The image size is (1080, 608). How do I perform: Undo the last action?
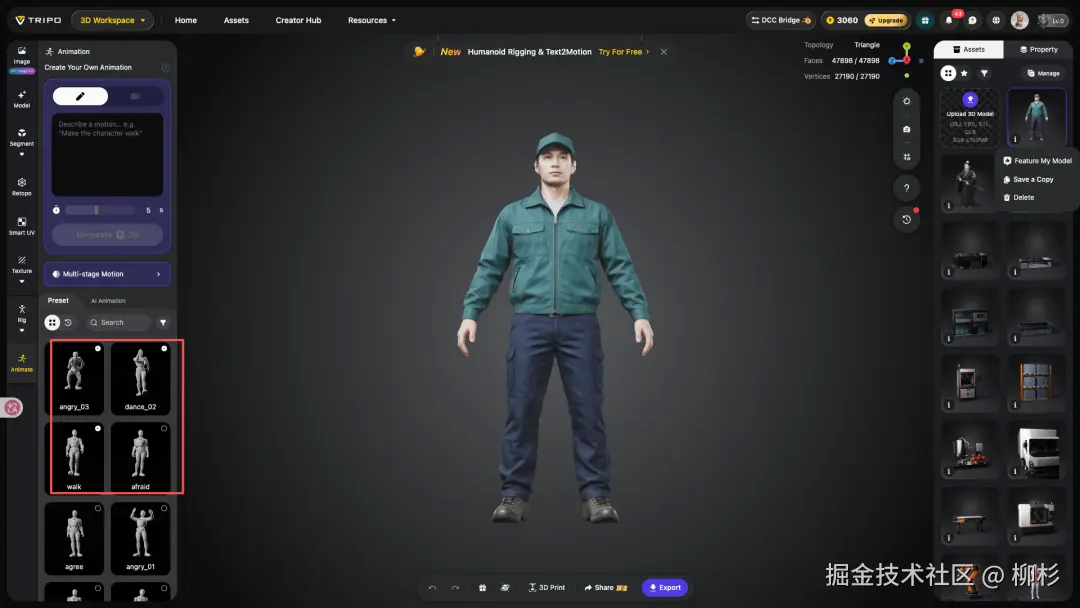(433, 587)
